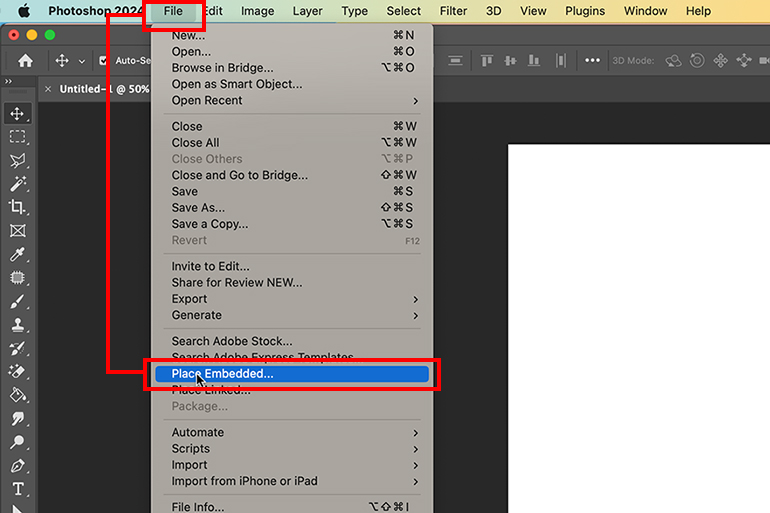
Task: Choose Open as Smart Object
Action: 293,84
